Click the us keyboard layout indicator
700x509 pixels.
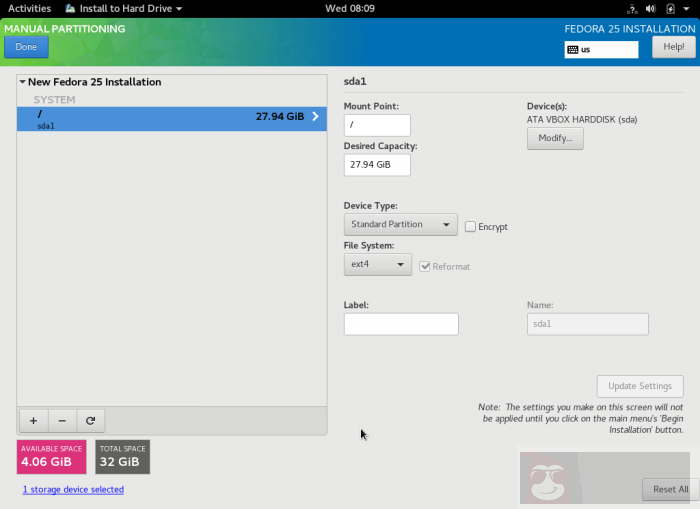pos(601,50)
